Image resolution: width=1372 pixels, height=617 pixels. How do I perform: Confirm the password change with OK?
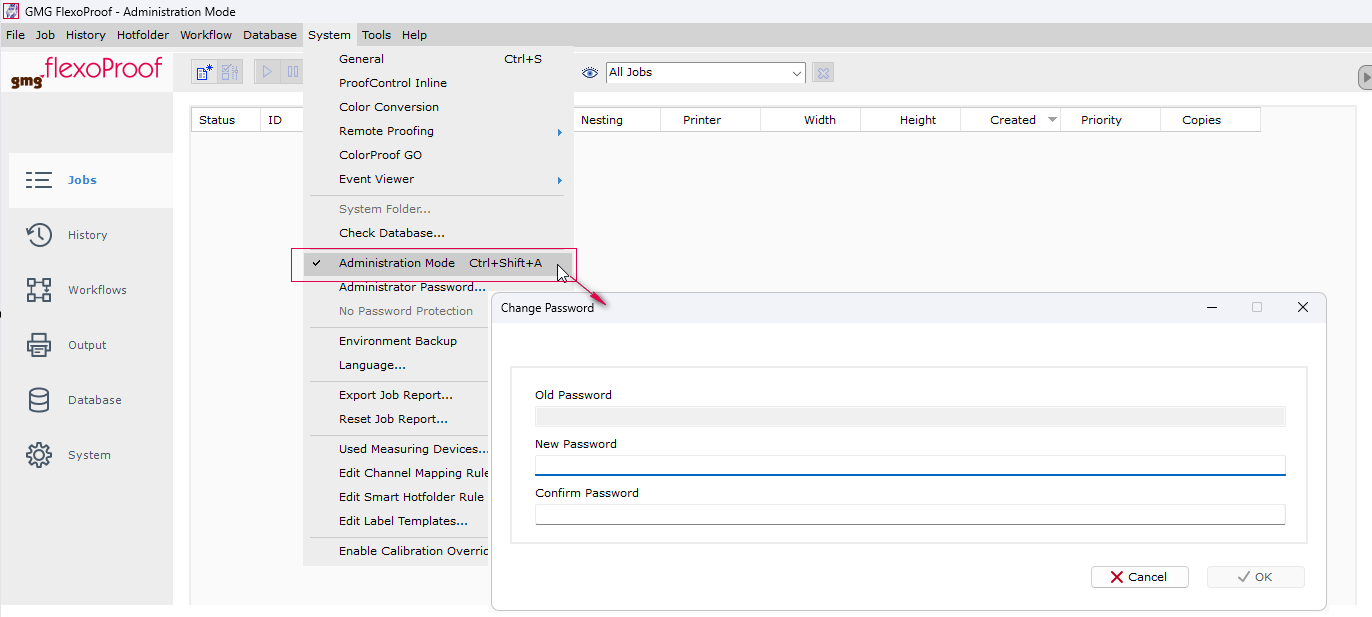[x=1255, y=577]
